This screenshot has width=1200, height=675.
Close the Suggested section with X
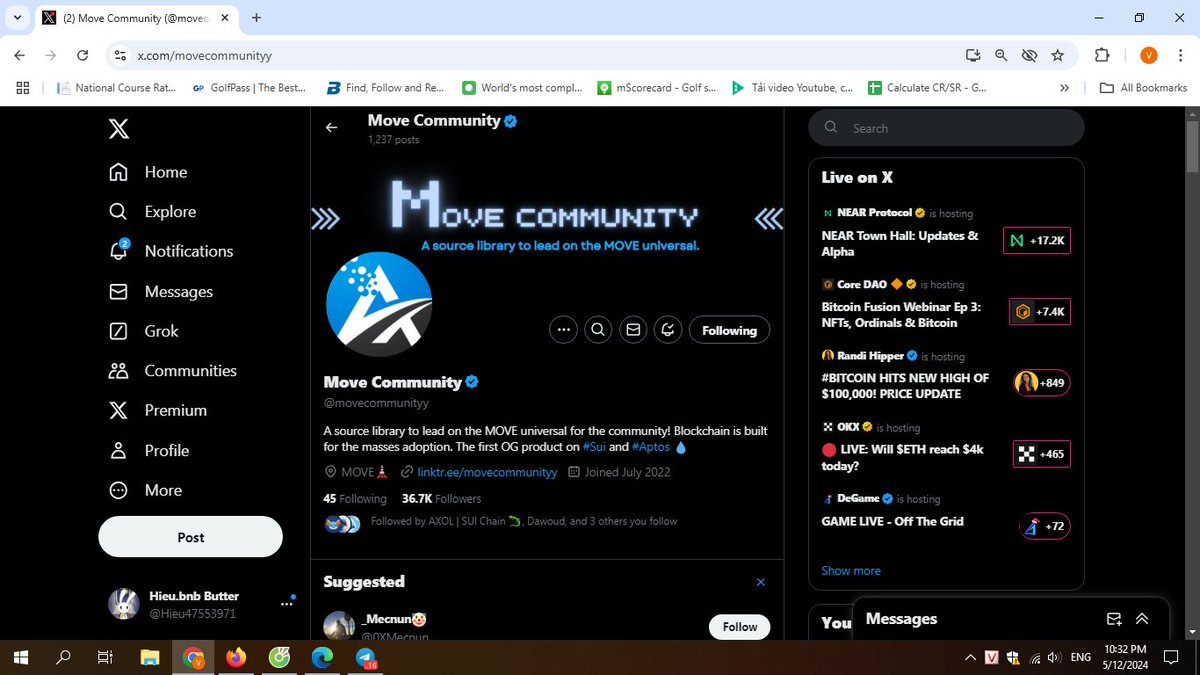[760, 582]
